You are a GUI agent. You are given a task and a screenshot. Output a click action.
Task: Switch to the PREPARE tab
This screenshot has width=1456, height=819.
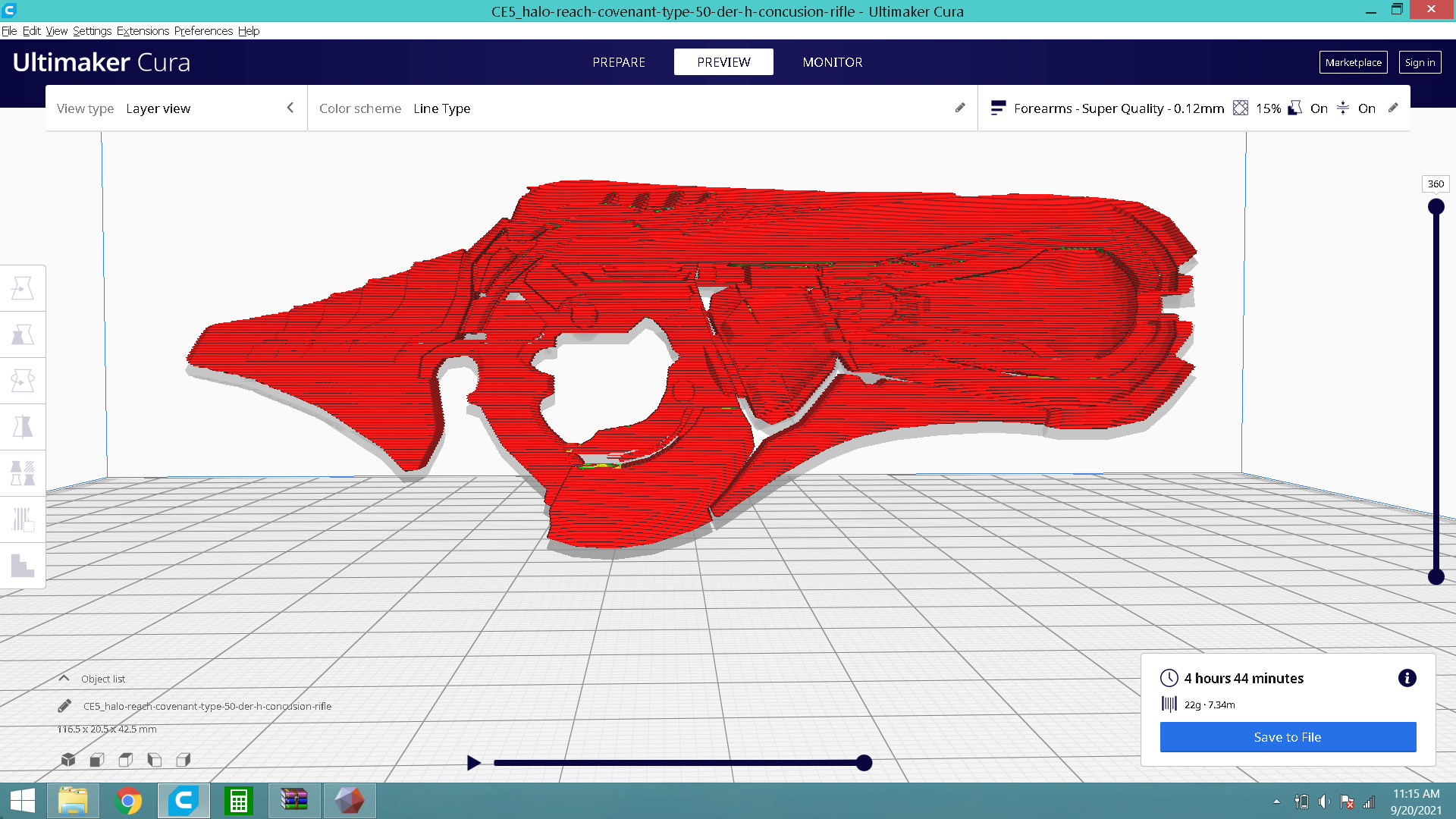[x=619, y=62]
